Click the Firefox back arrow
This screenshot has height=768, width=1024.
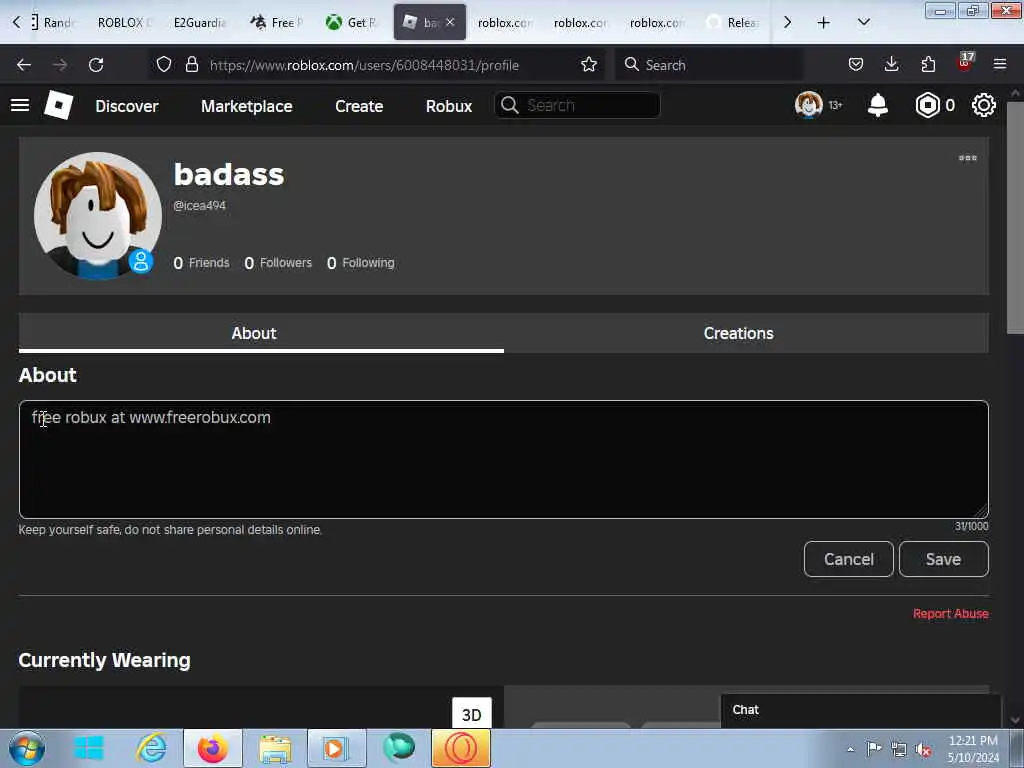pos(24,65)
